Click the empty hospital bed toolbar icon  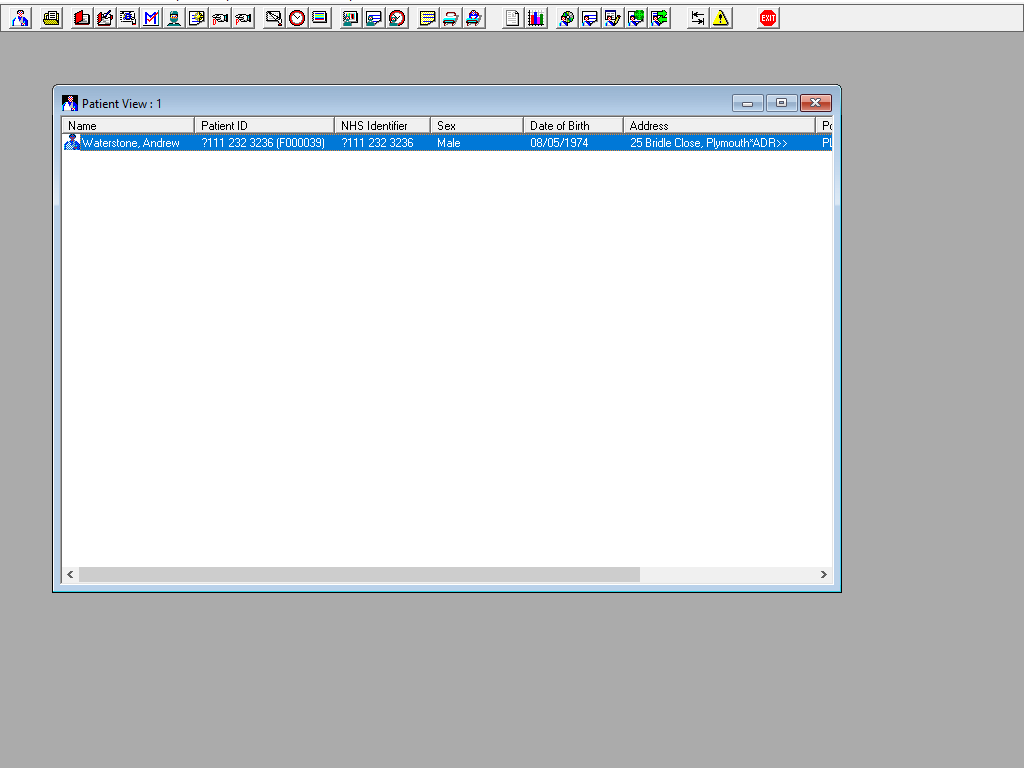[x=451, y=18]
